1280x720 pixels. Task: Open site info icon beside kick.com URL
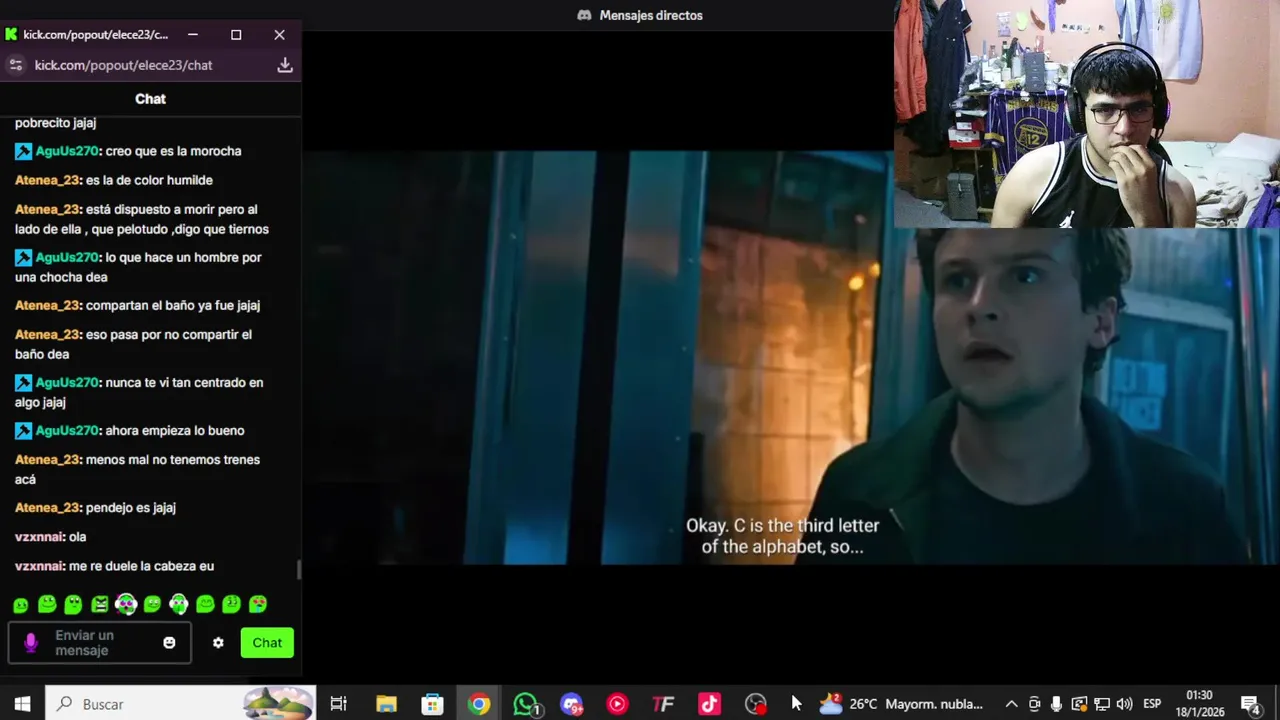[x=15, y=65]
